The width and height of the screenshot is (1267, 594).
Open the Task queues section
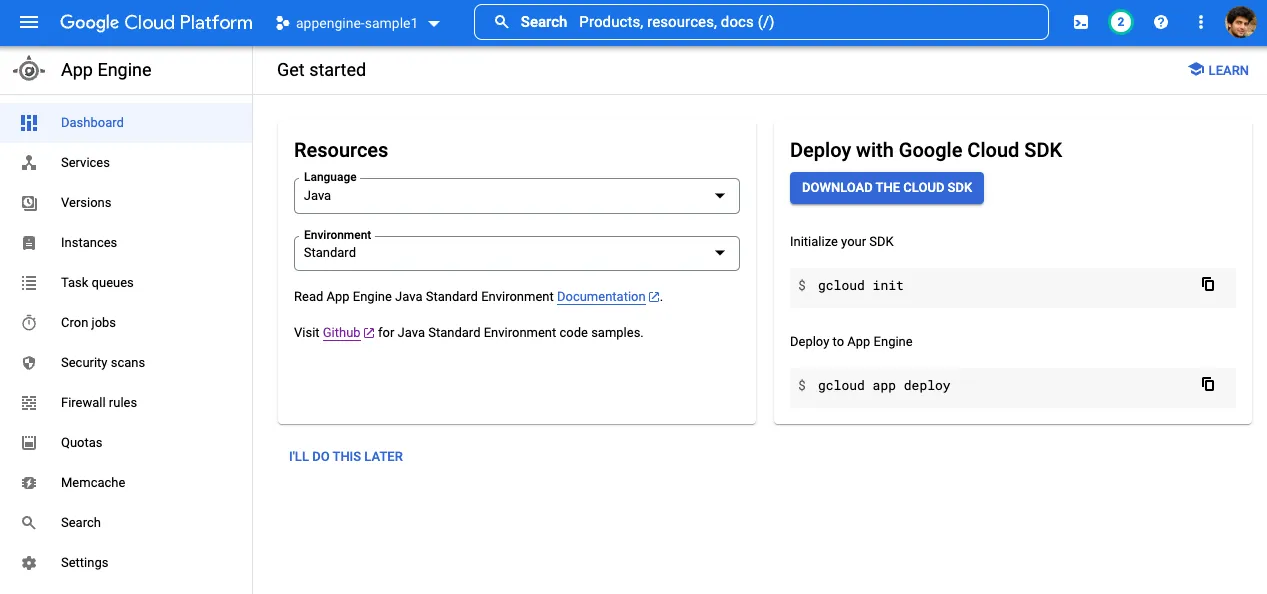(x=98, y=282)
